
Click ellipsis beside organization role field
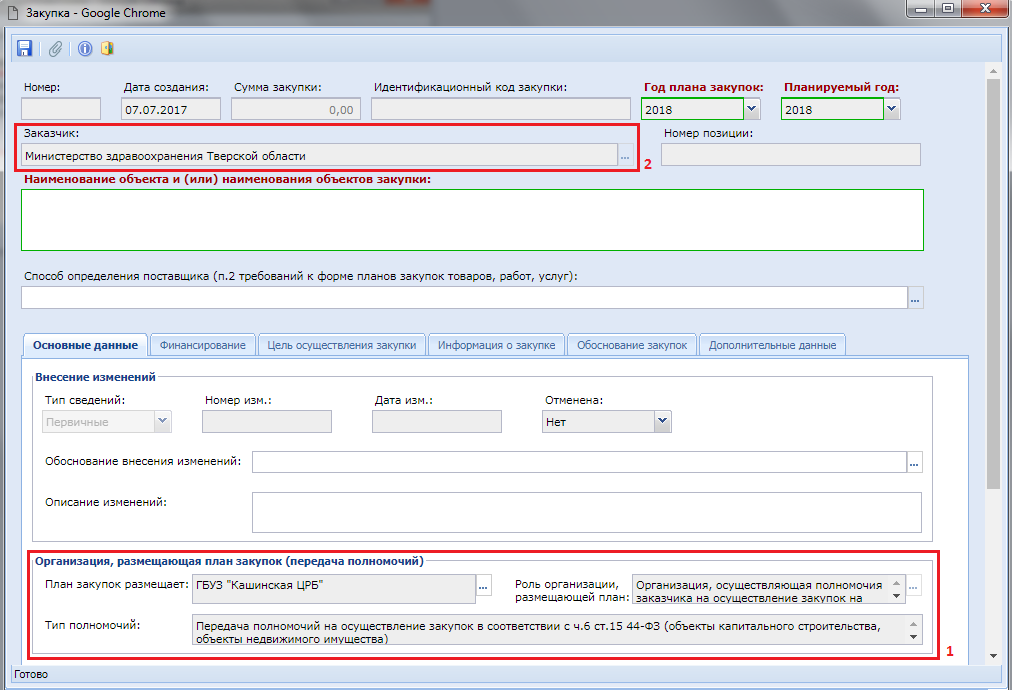tap(914, 588)
